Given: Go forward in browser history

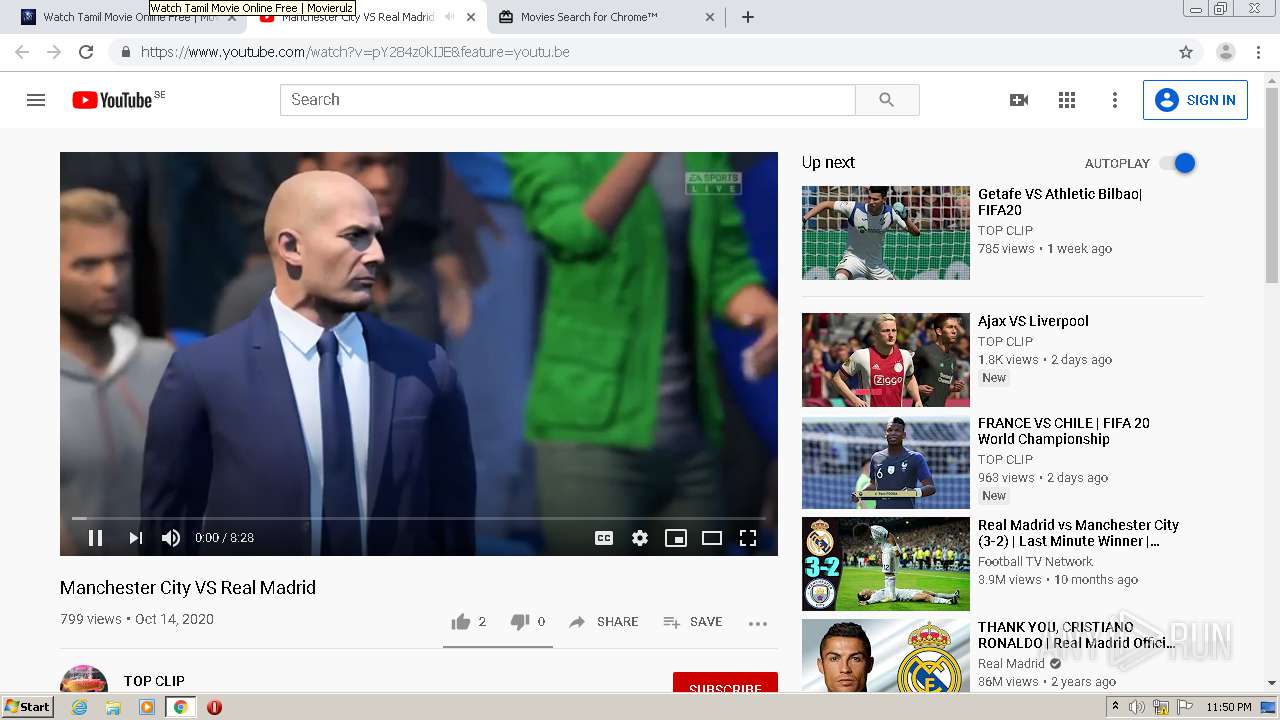Looking at the screenshot, I should click(x=54, y=52).
